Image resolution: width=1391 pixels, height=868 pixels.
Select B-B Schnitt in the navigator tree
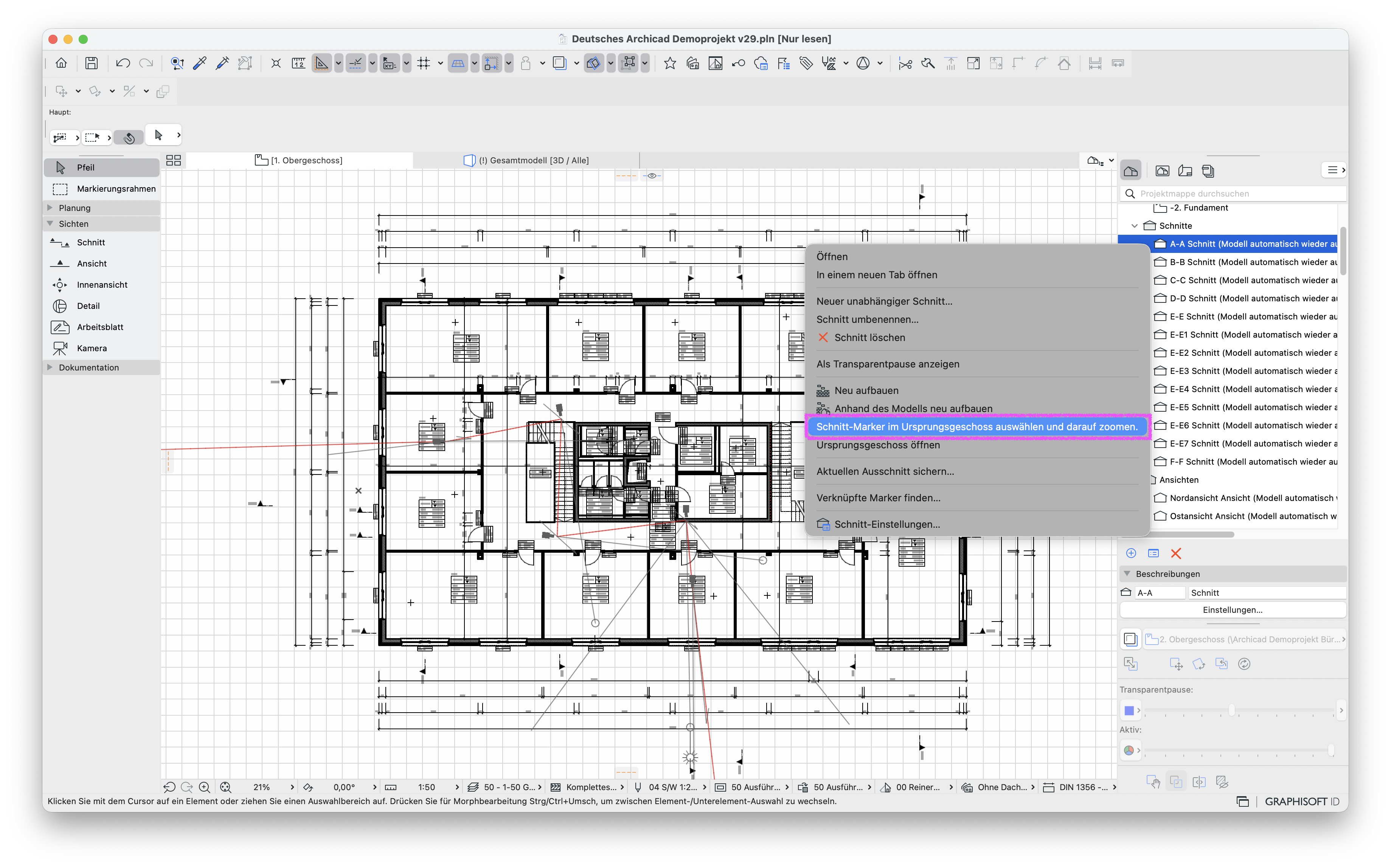(x=1245, y=262)
